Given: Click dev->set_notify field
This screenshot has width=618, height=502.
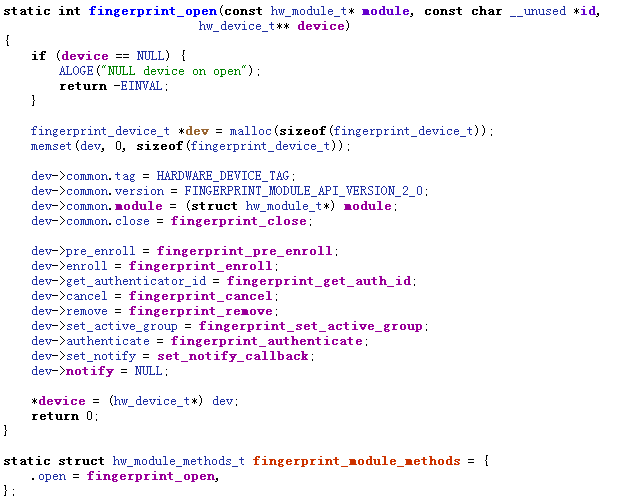Looking at the screenshot, I should coord(83,356).
